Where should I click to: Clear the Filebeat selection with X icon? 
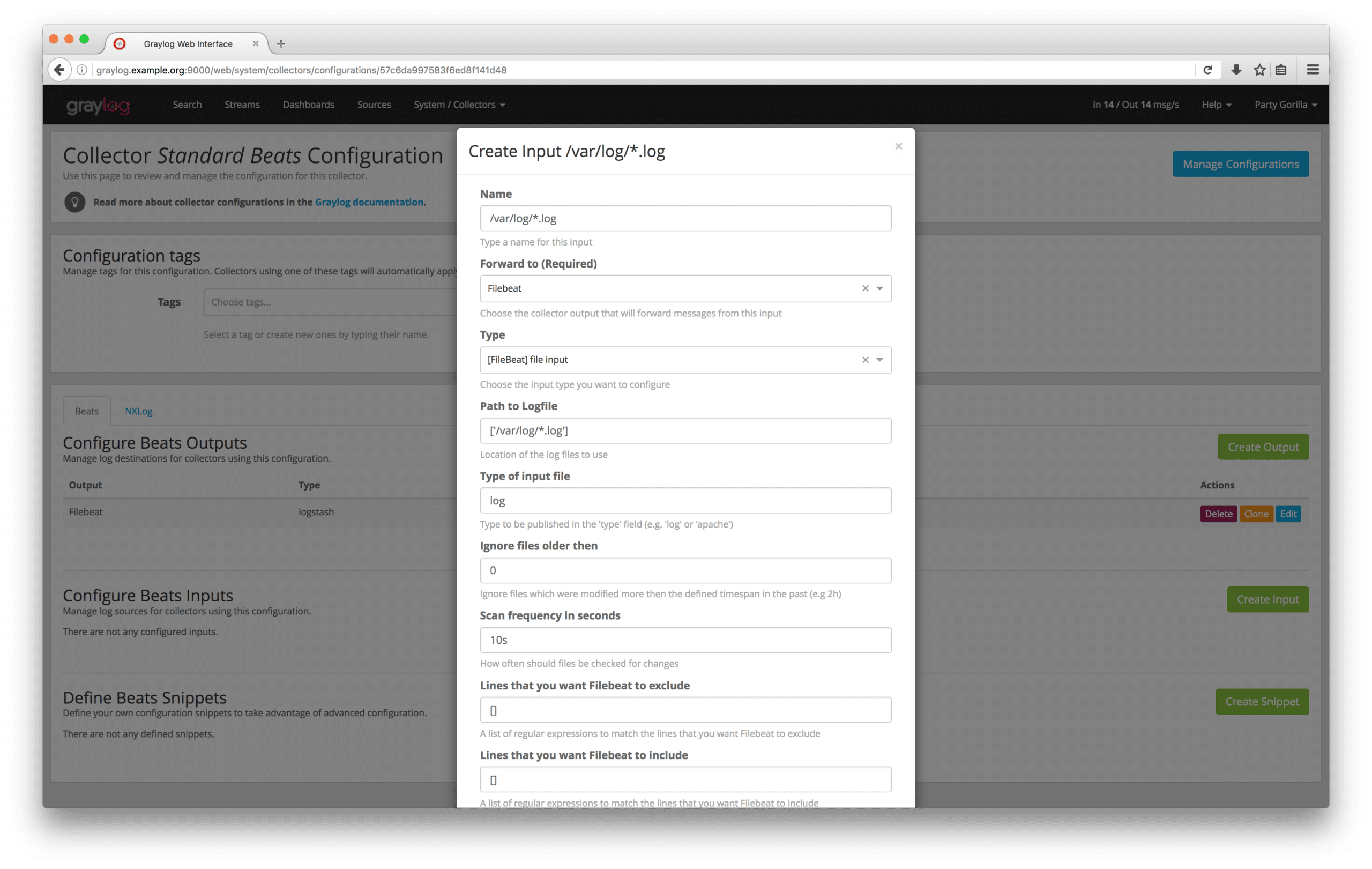pyautogui.click(x=865, y=288)
